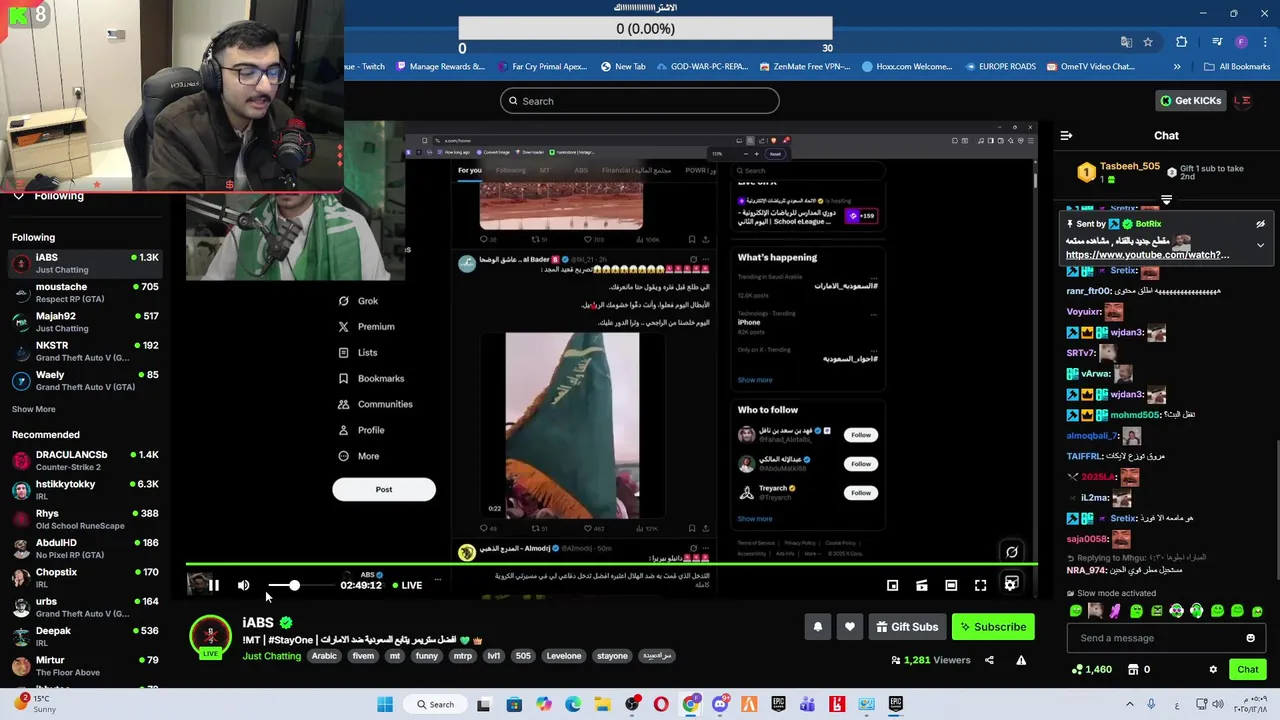The image size is (1280, 720).
Task: Mute the stream volume speaker icon
Action: pyautogui.click(x=243, y=586)
